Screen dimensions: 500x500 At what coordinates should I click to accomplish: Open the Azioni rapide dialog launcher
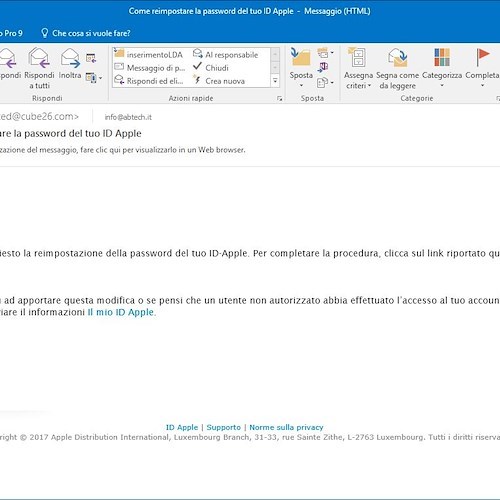[x=280, y=99]
